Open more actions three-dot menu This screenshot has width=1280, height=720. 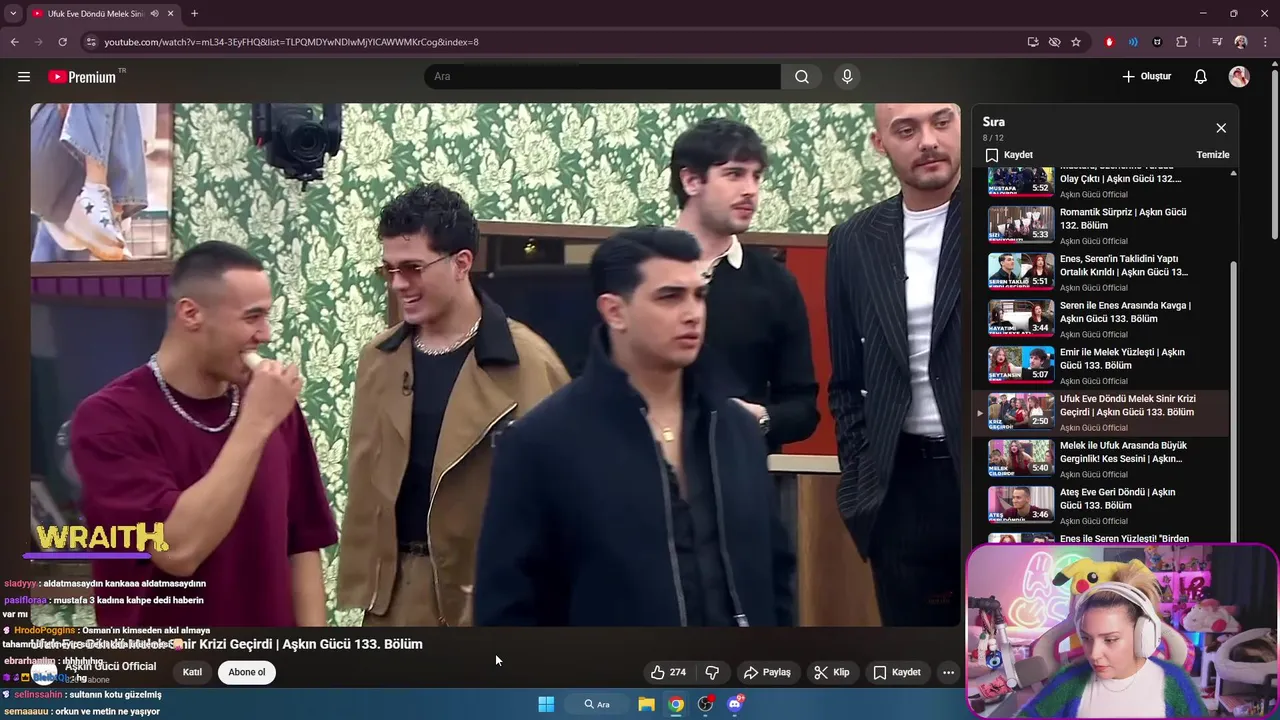click(948, 672)
